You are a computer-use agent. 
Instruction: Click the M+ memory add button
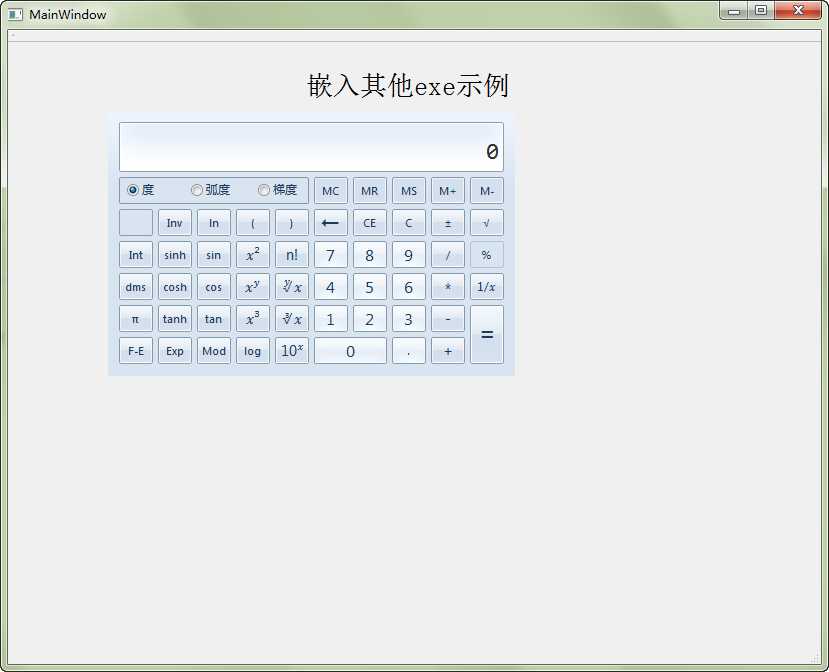click(448, 191)
